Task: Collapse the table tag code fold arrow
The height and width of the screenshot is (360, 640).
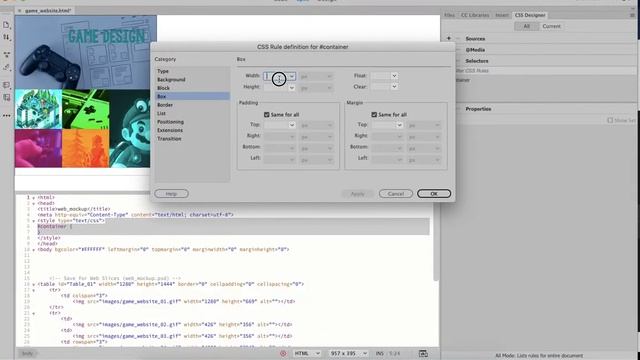Action: tap(33, 284)
